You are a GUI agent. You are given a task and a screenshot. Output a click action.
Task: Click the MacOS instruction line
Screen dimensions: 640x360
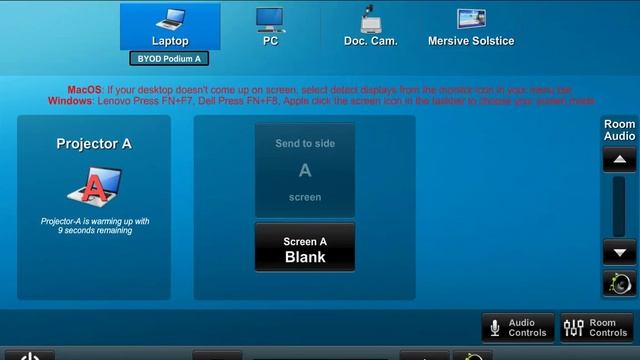320,89
